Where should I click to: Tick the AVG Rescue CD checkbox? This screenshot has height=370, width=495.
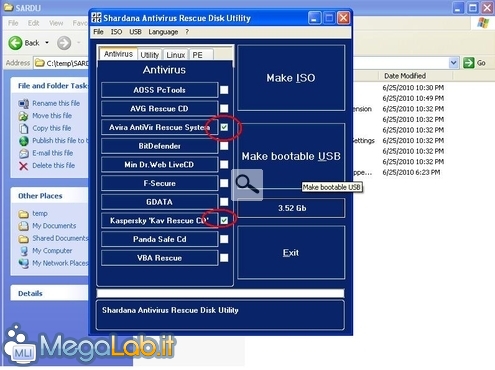click(x=224, y=108)
